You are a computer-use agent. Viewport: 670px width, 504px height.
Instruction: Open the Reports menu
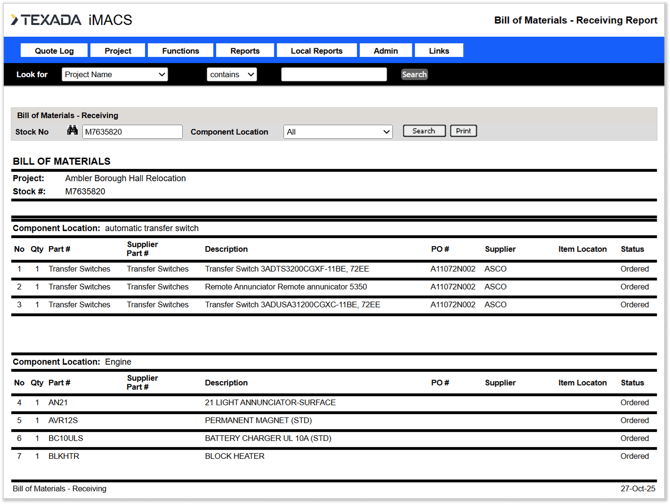click(245, 51)
